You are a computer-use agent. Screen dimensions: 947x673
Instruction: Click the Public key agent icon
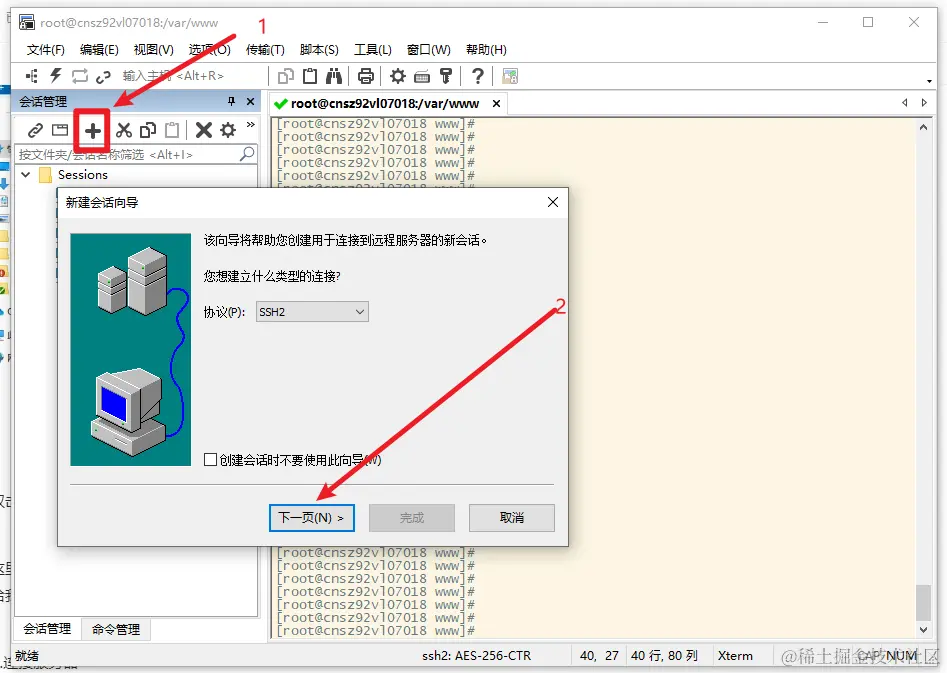point(446,76)
